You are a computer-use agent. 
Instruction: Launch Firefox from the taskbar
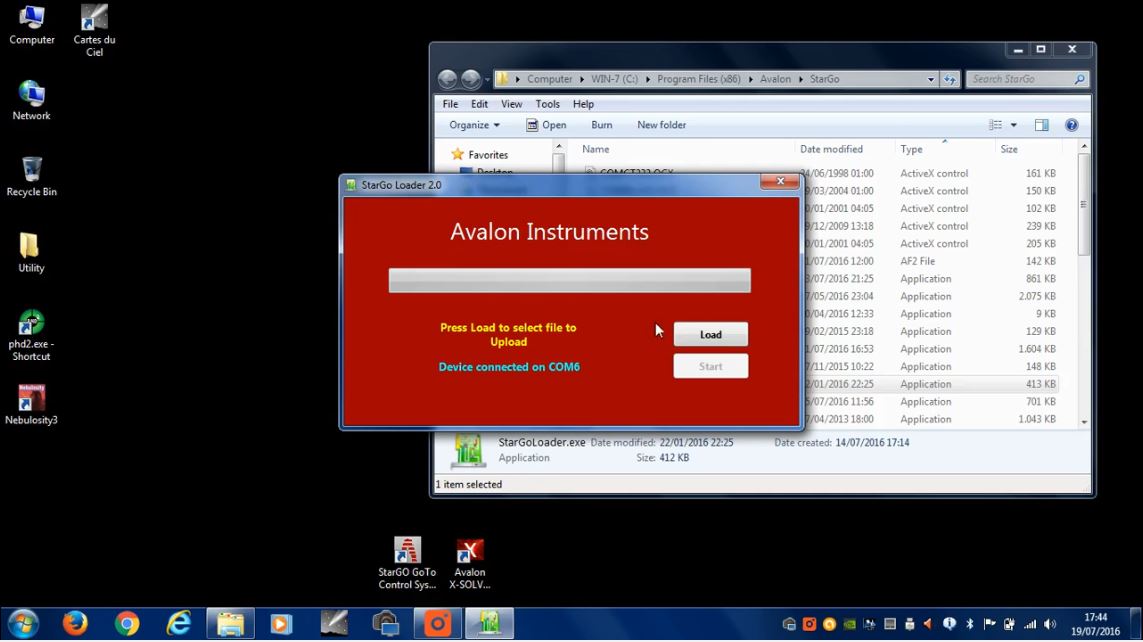[x=74, y=624]
